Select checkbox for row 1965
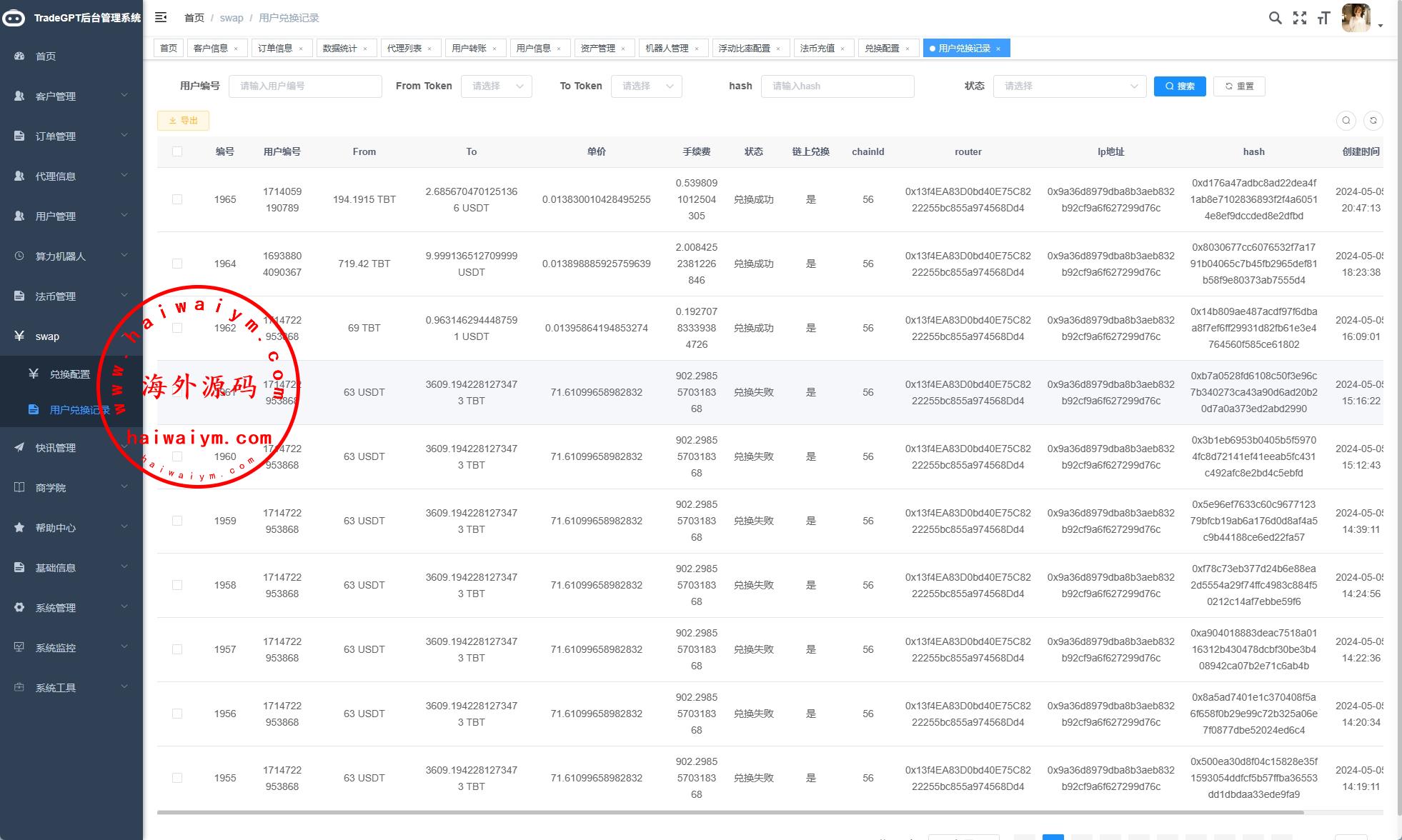Image resolution: width=1402 pixels, height=840 pixels. [x=177, y=199]
